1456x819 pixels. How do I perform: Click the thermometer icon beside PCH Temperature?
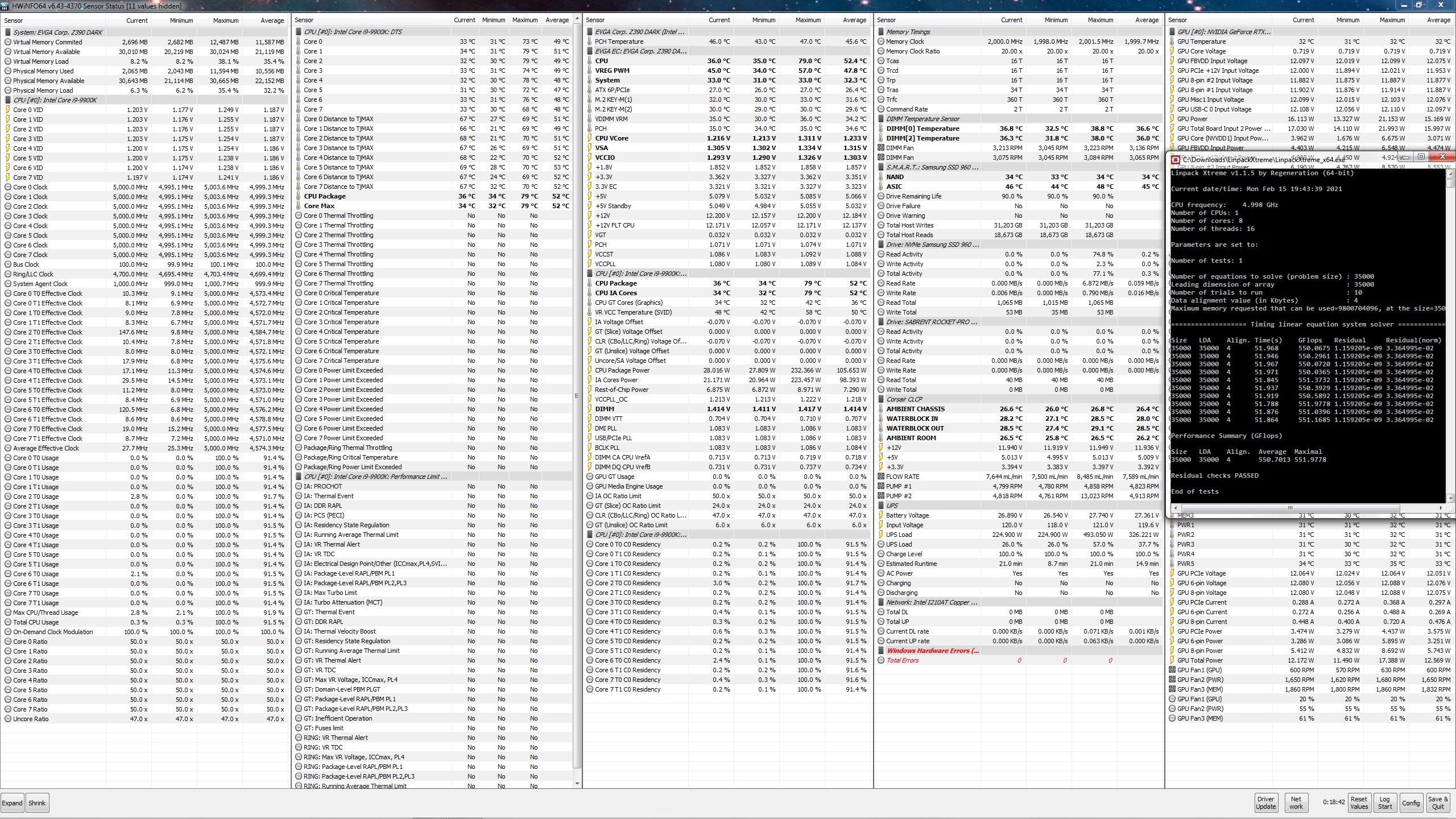click(590, 42)
